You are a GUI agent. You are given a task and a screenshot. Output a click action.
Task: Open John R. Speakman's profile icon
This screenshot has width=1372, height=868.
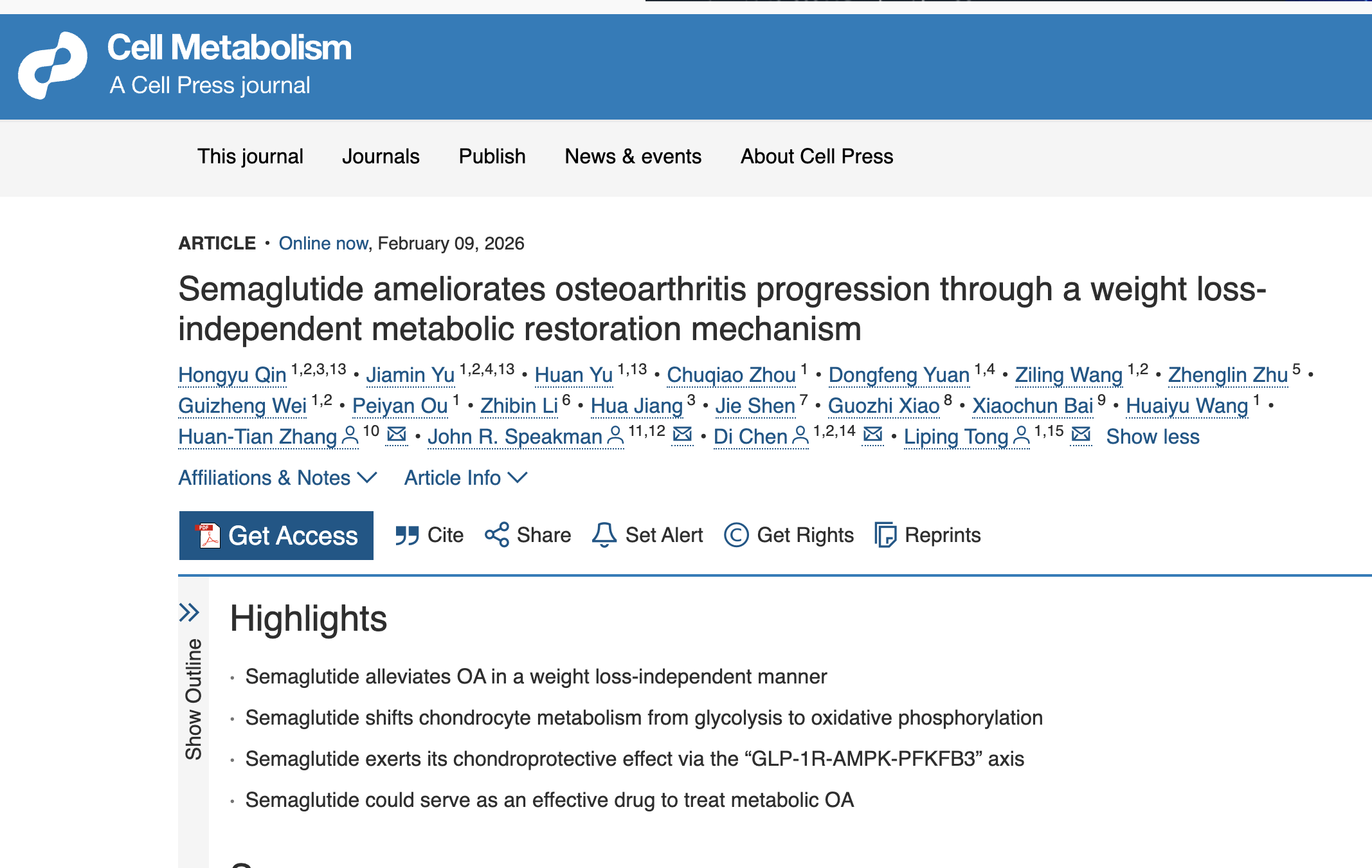615,437
